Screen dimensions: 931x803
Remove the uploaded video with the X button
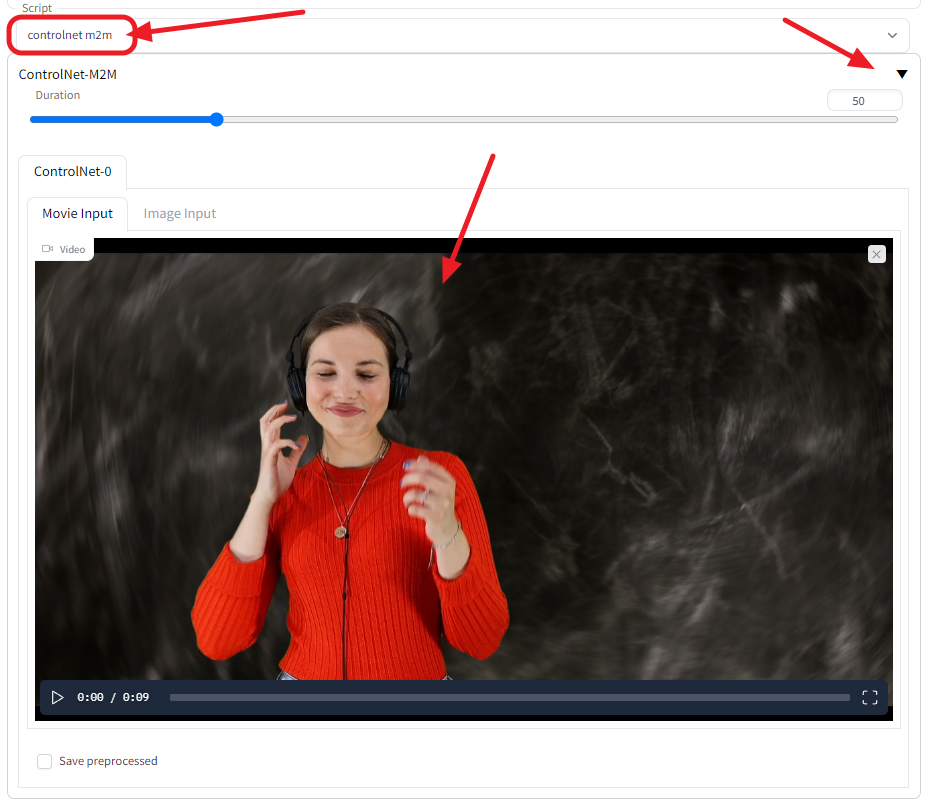tap(876, 254)
